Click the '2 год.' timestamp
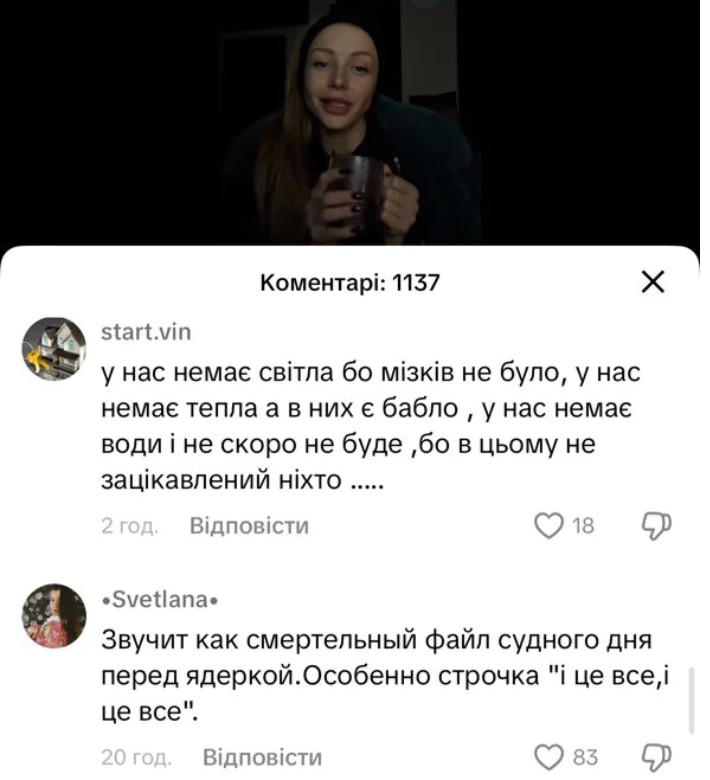 coord(130,526)
